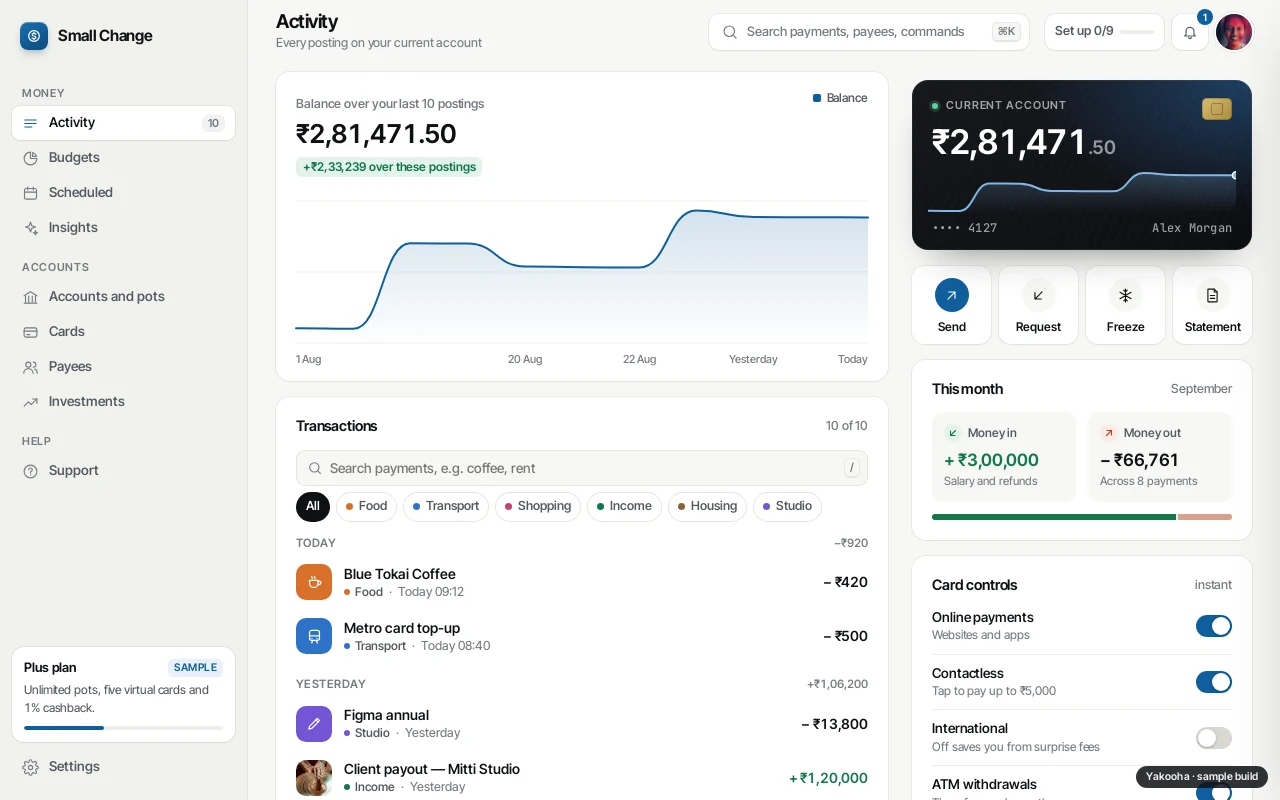Click the top search magnifier icon
Viewport: 1280px width, 800px height.
[x=730, y=32]
